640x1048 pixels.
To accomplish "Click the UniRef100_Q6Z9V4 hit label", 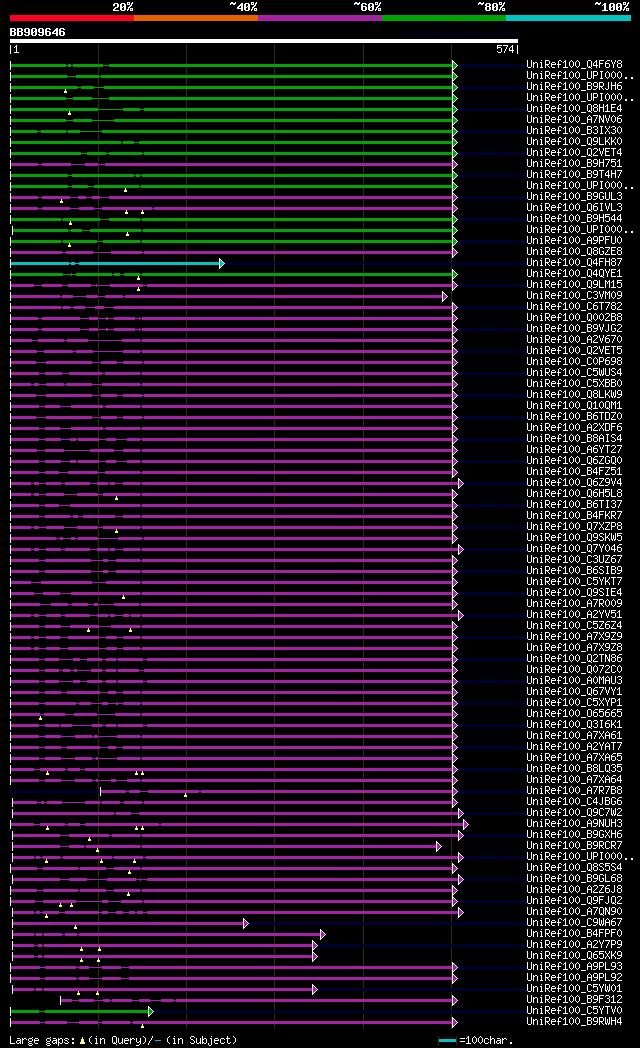I will [574, 483].
